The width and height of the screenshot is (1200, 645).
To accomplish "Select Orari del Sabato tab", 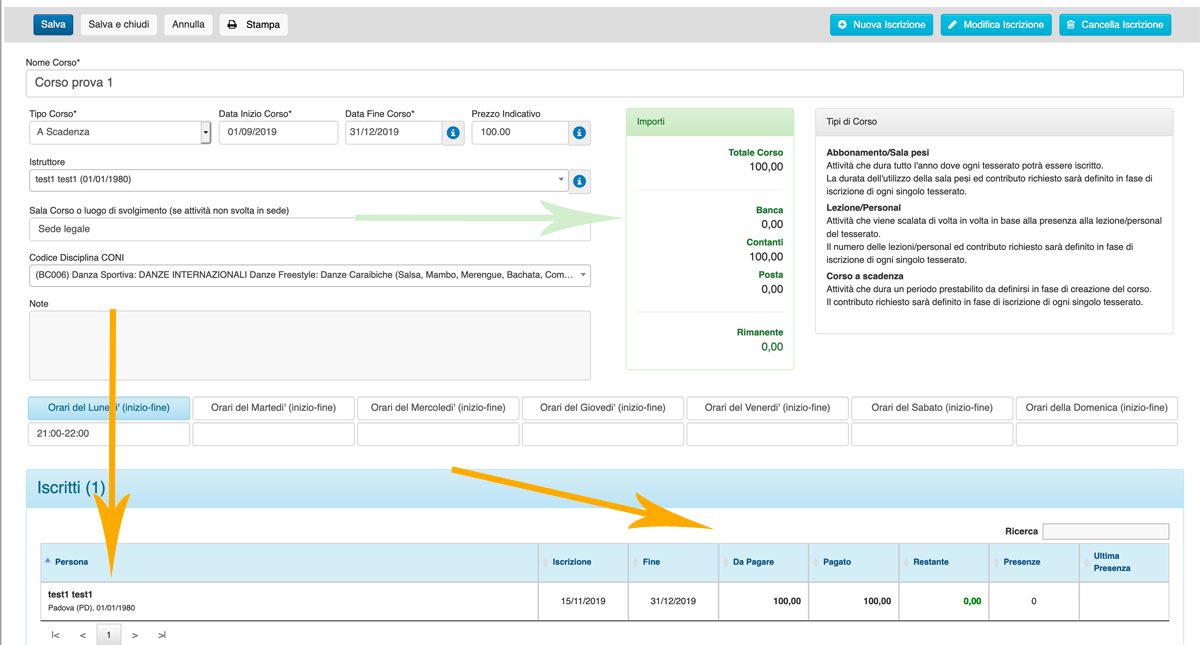I will click(x=931, y=408).
